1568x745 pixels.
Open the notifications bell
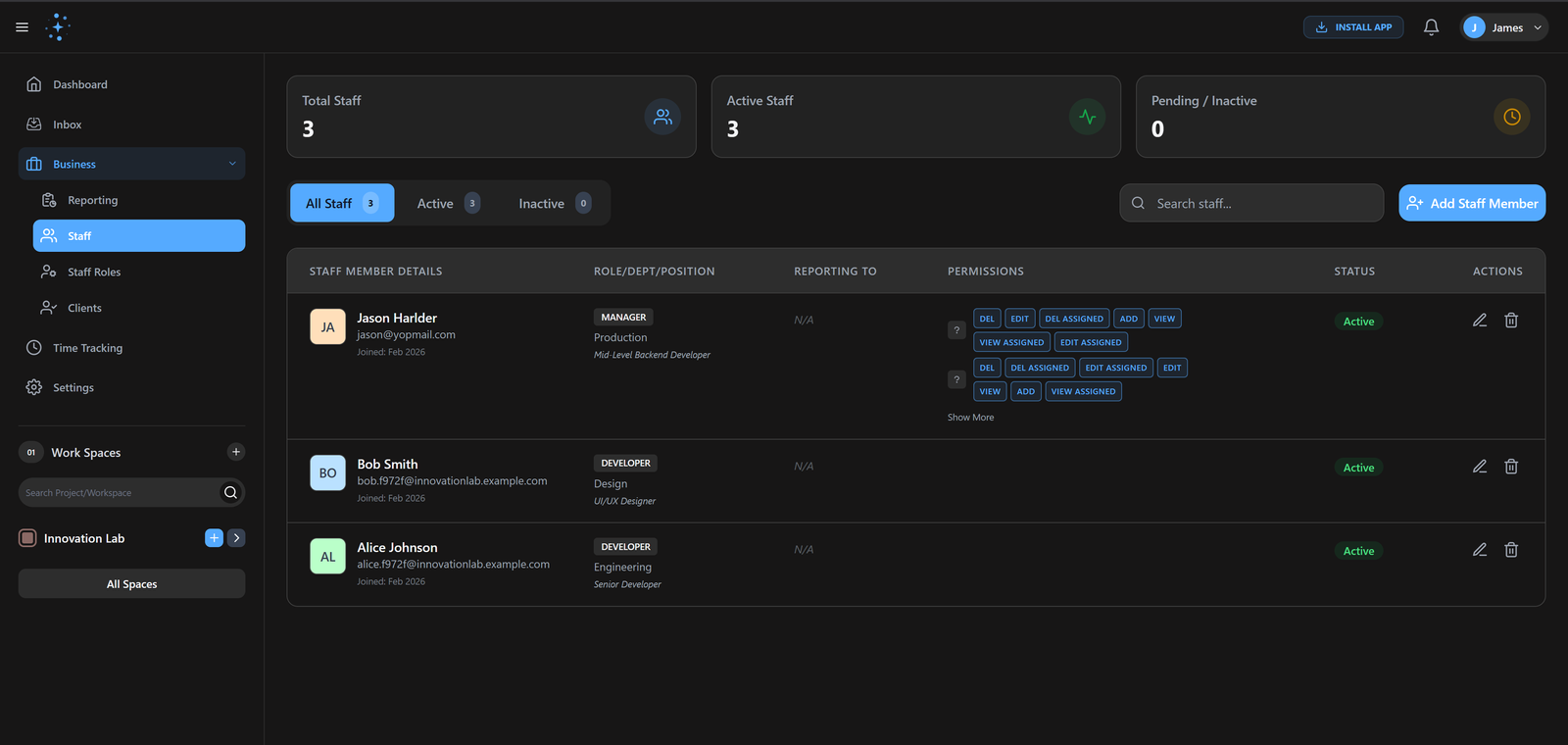tap(1431, 27)
